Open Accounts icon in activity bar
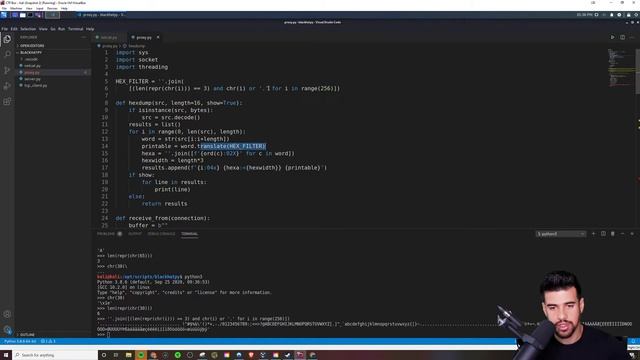Viewport: 640px width, 360px height. 7,314
